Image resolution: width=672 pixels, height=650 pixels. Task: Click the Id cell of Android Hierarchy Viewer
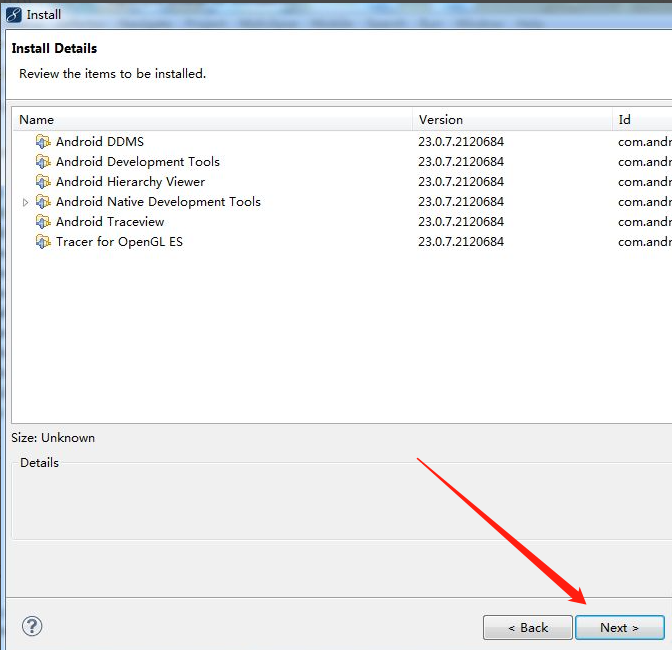pyautogui.click(x=645, y=182)
